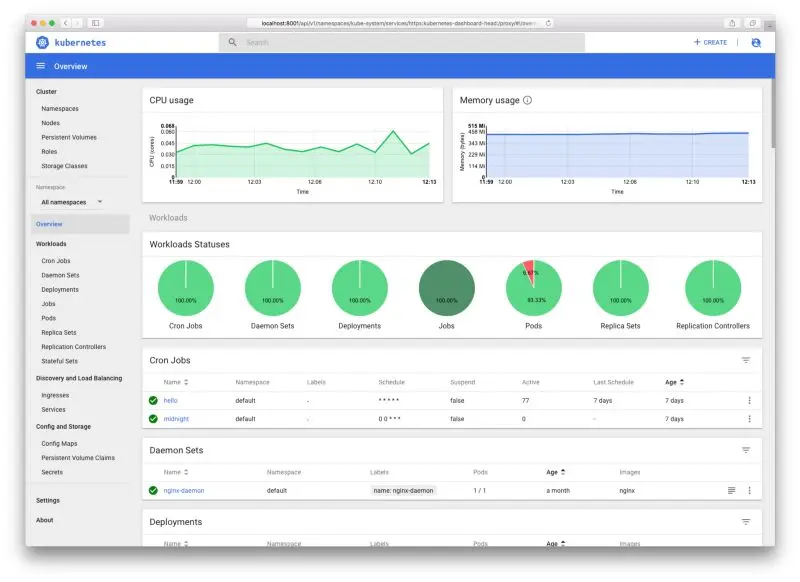800x582 pixels.
Task: Click the Kubernetes logo icon
Action: point(42,42)
